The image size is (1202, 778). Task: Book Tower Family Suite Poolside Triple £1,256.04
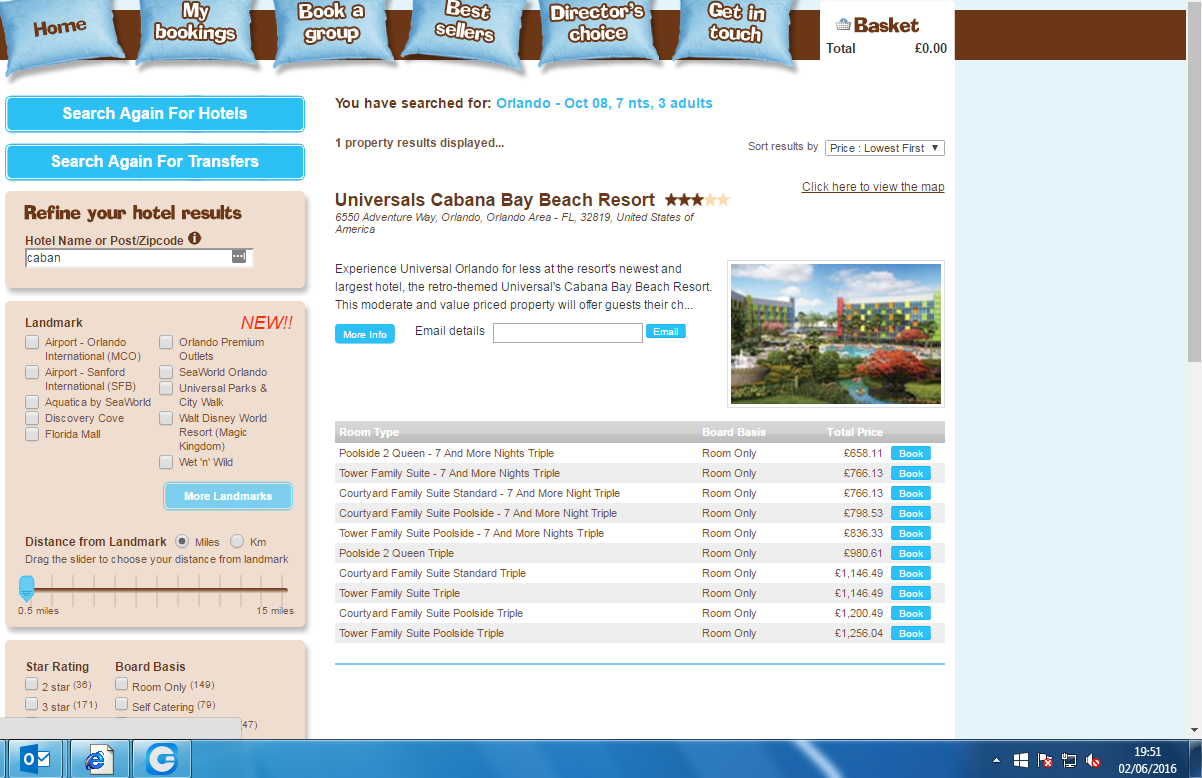[911, 633]
